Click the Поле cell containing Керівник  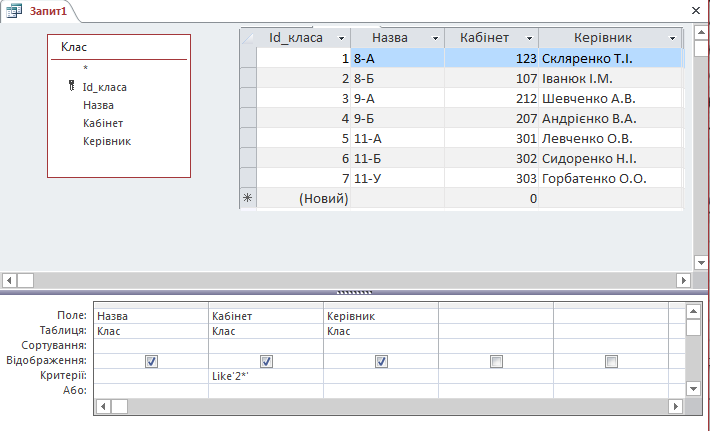(381, 316)
